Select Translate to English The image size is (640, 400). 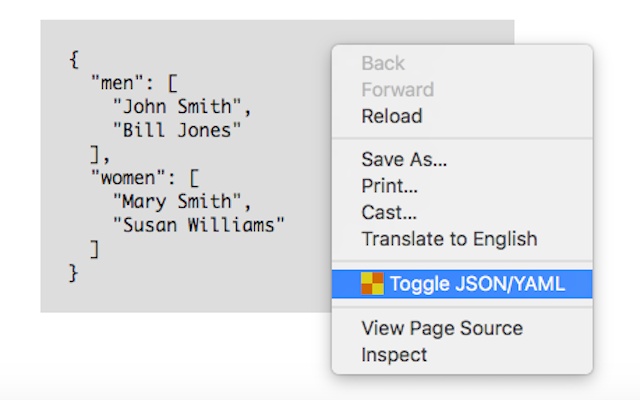(449, 239)
